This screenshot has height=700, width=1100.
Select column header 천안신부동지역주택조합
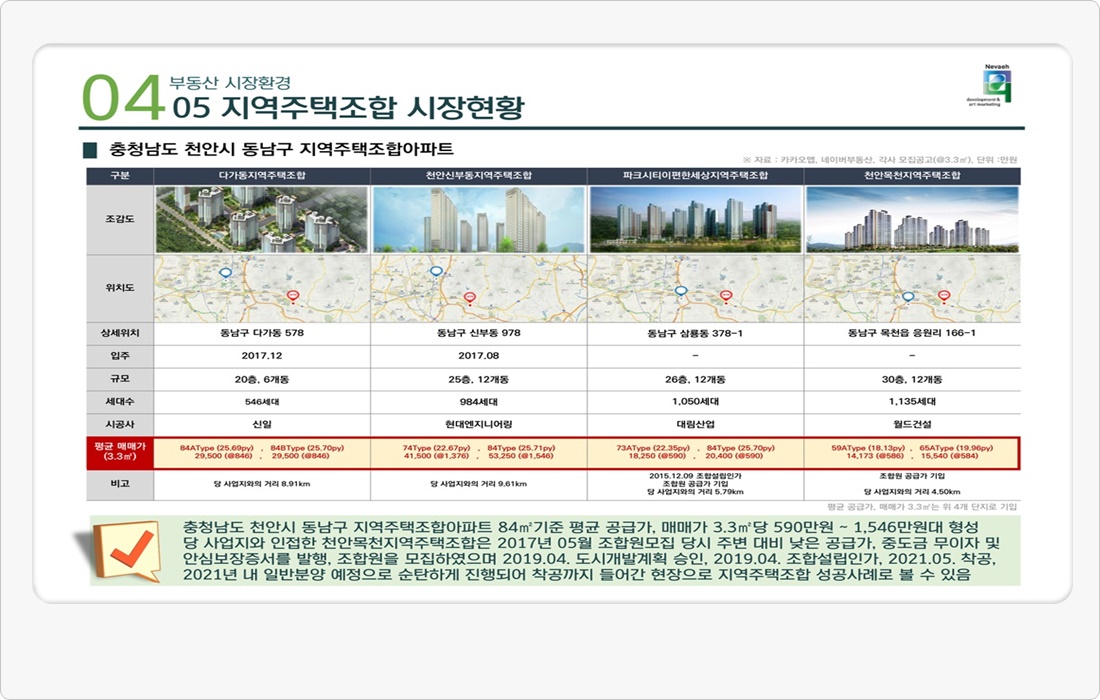tap(478, 175)
